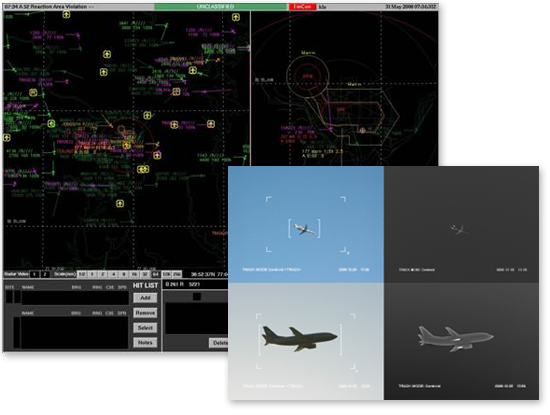The width and height of the screenshot is (550, 415).
Task: Click the partially visible Delete button
Action: [219, 343]
